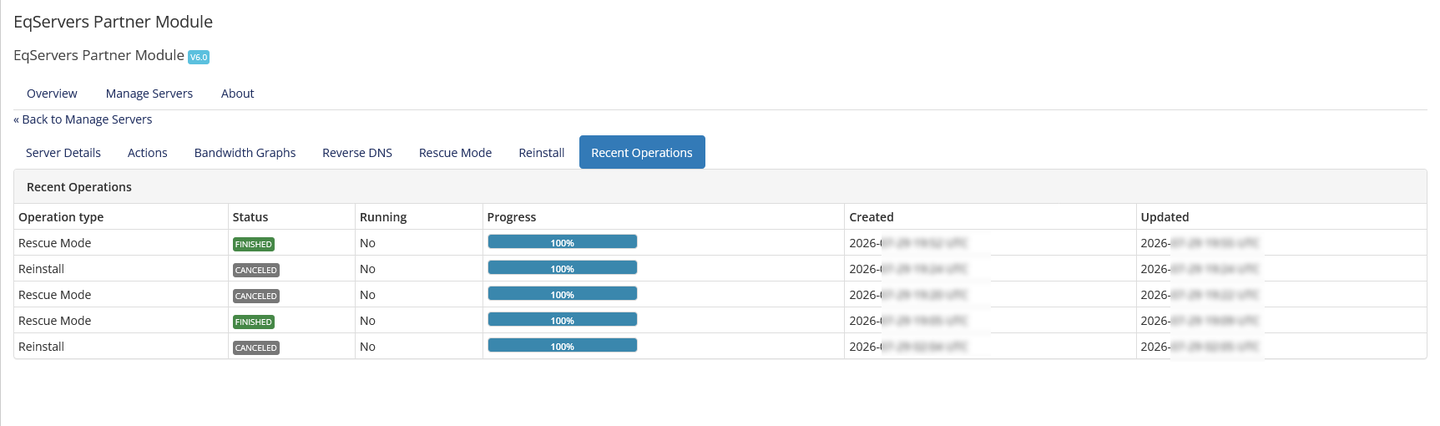Viewport: 1440px width, 426px height.
Task: Switch to the Rescue Mode tab
Action: [455, 153]
